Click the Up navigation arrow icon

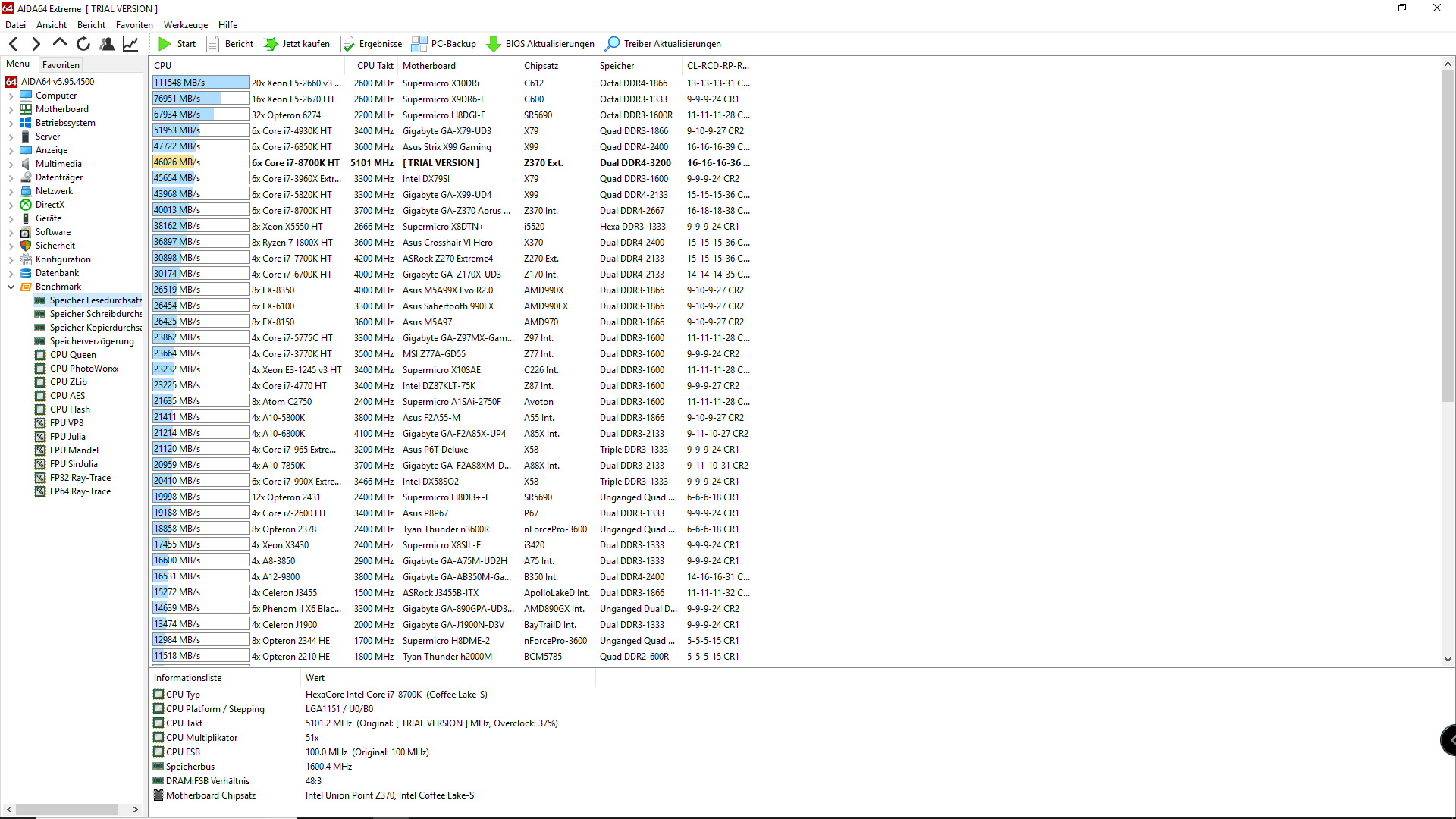(60, 43)
